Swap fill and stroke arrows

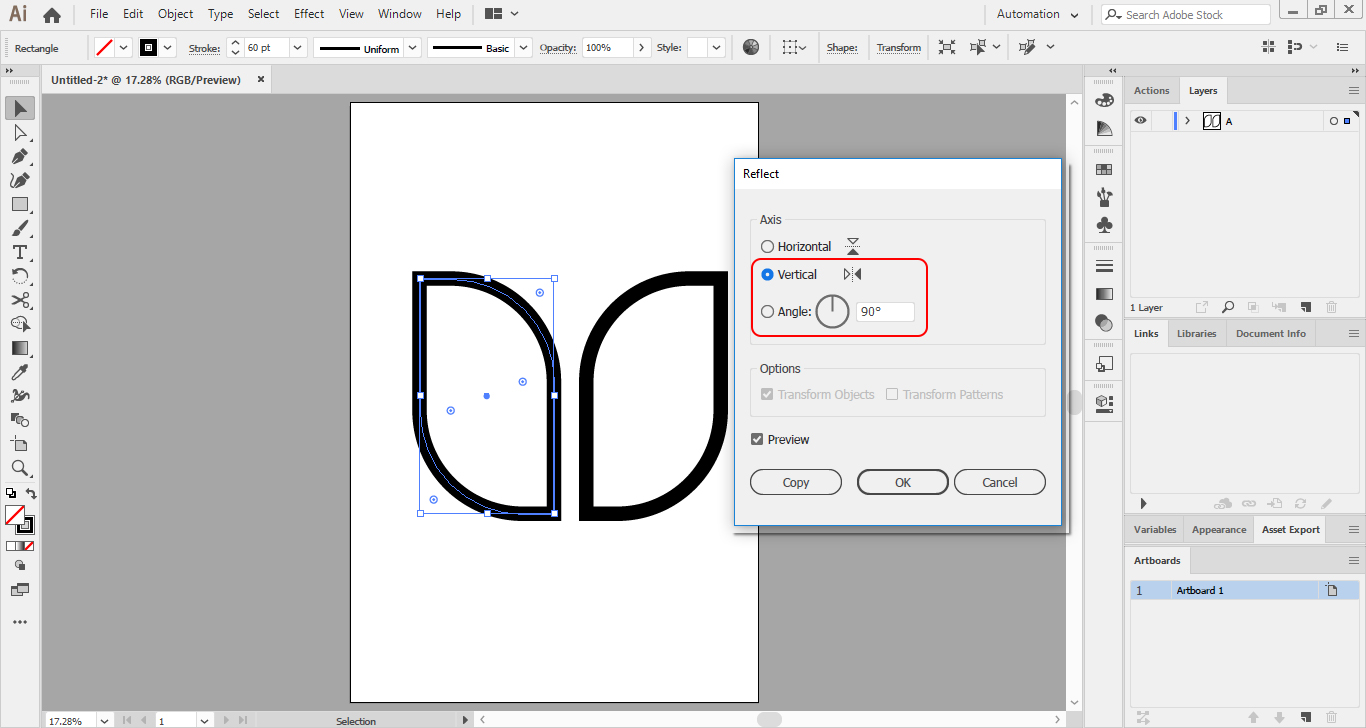[31, 494]
